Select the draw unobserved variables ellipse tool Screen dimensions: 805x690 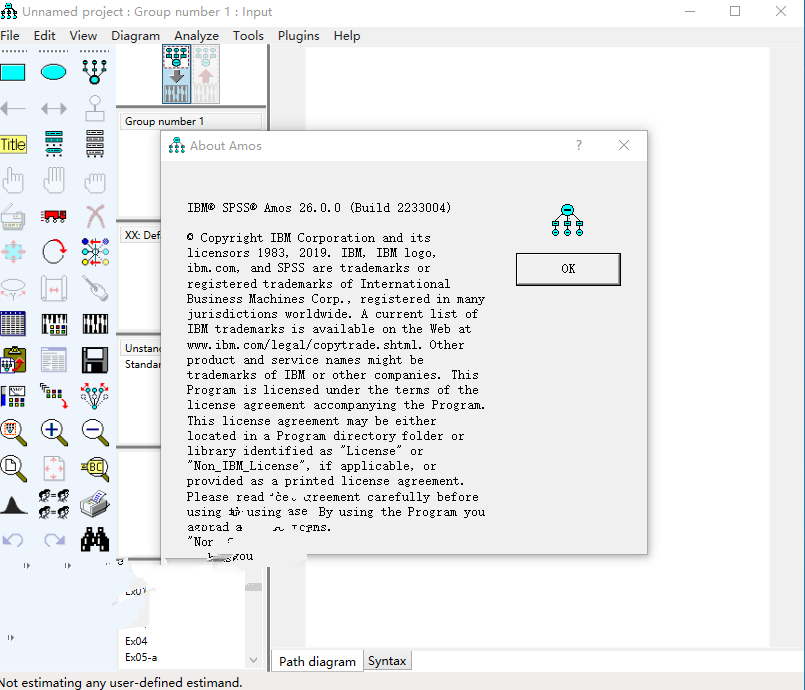[x=53, y=72]
